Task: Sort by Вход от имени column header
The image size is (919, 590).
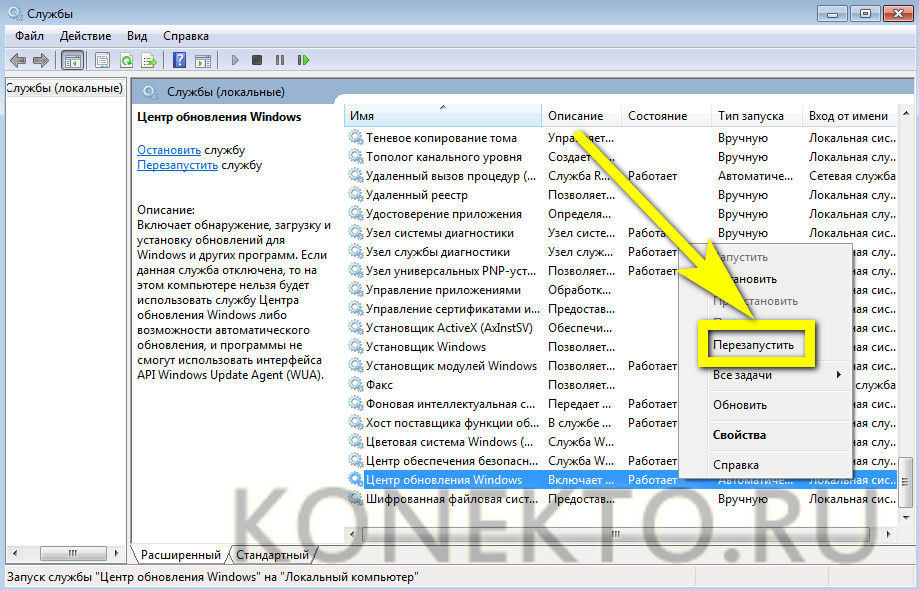Action: pos(849,116)
